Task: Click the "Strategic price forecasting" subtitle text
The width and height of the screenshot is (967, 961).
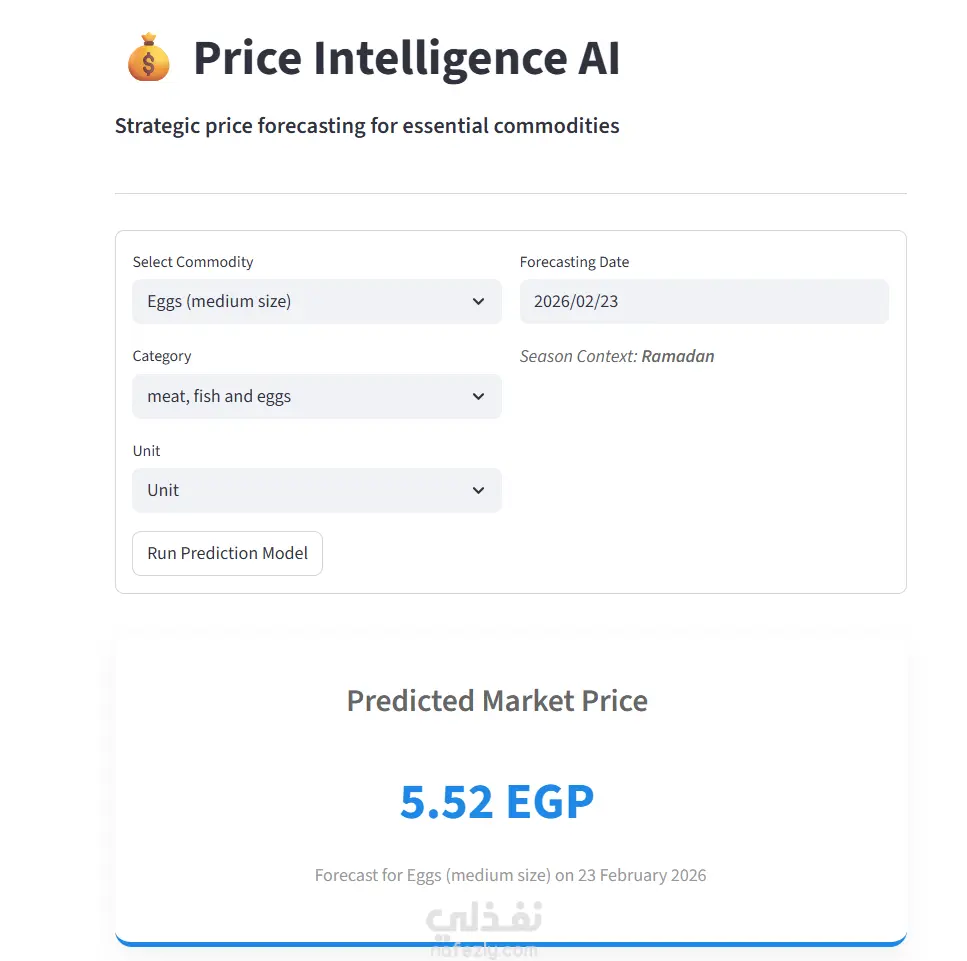Action: [367, 126]
